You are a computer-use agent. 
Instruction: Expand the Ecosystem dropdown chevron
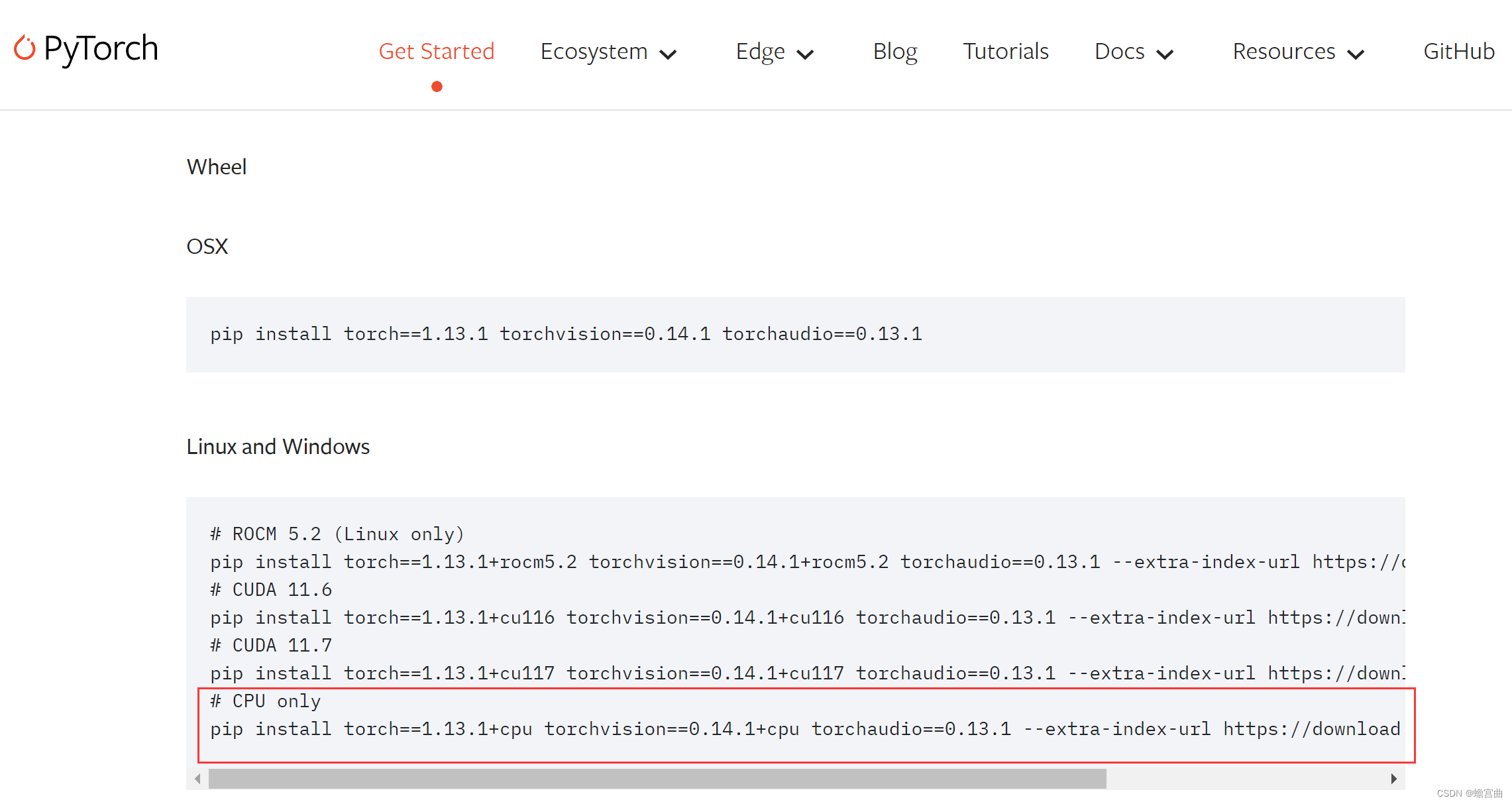[669, 54]
